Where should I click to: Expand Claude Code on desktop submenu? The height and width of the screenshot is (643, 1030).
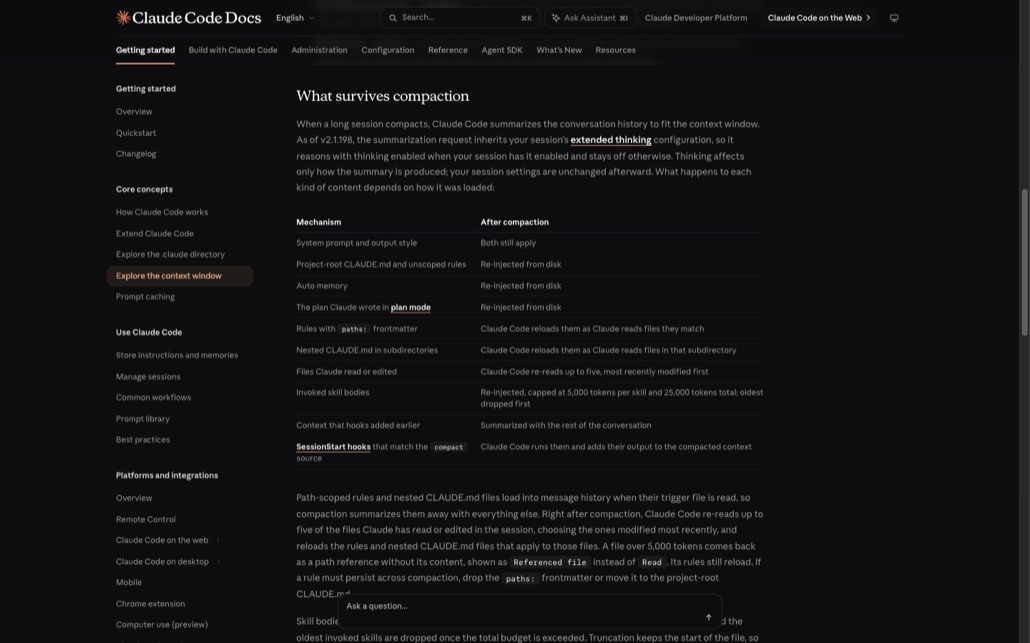218,562
